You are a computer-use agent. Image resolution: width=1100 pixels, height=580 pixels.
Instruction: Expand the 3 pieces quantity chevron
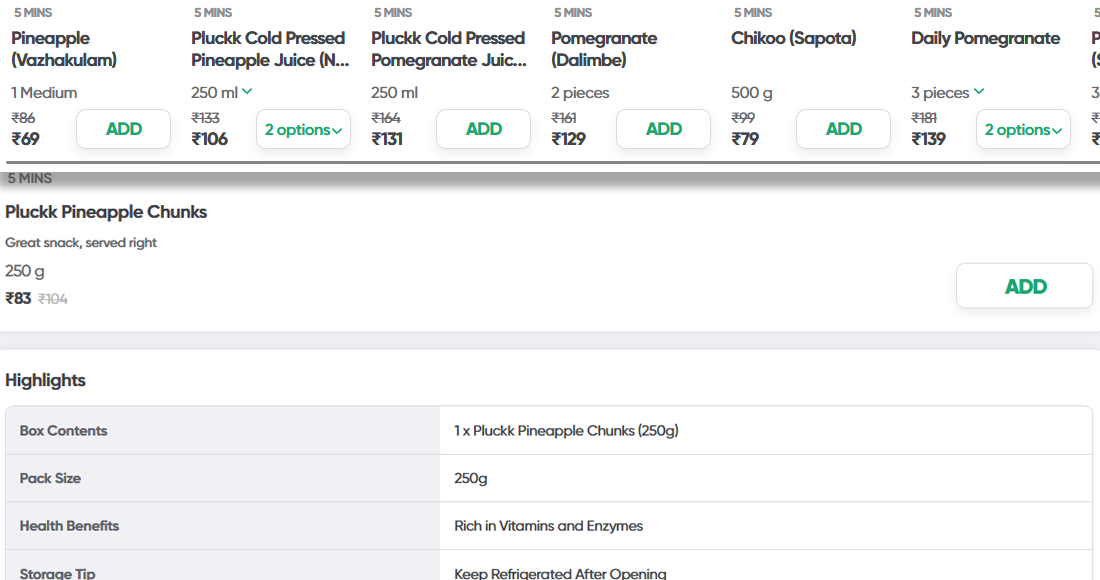[x=979, y=92]
